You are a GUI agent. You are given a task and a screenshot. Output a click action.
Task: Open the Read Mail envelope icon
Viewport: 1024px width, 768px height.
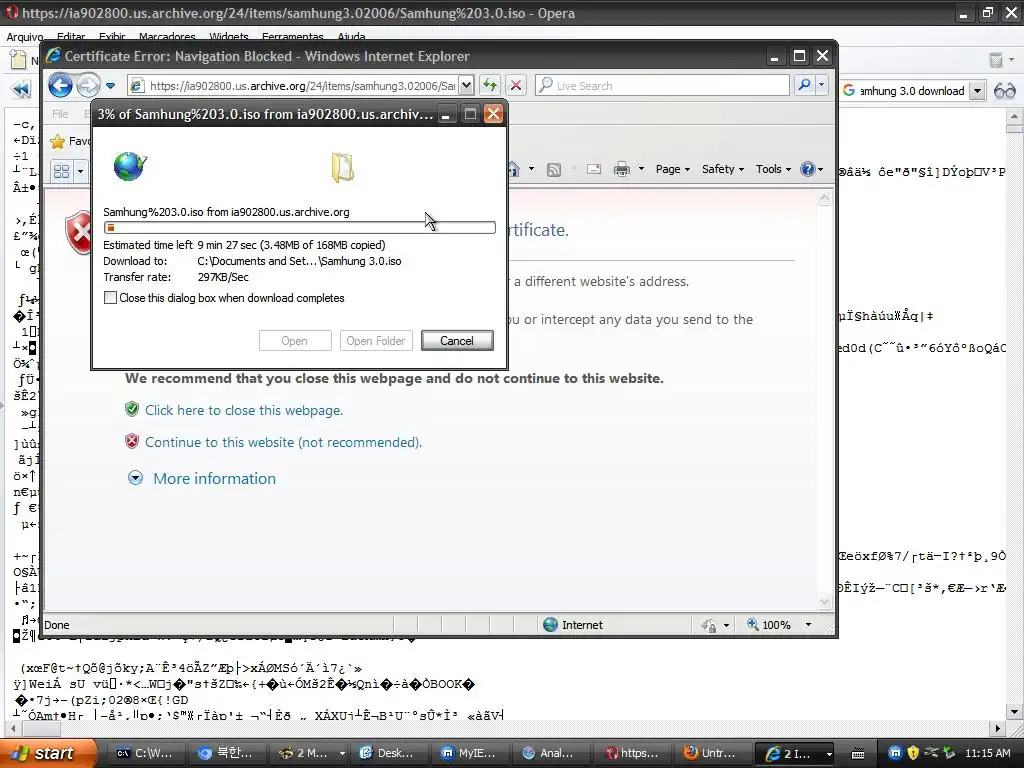(x=594, y=170)
